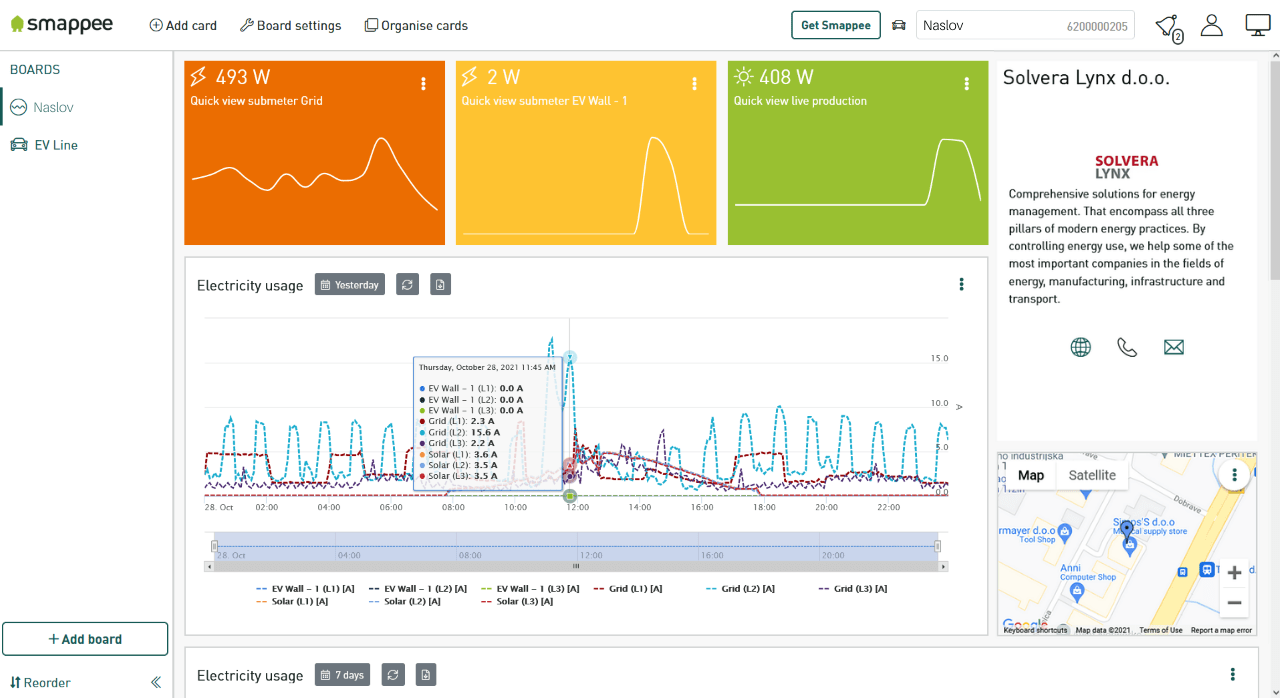
Task: Click the export file icon beside Yesterday
Action: click(x=440, y=285)
